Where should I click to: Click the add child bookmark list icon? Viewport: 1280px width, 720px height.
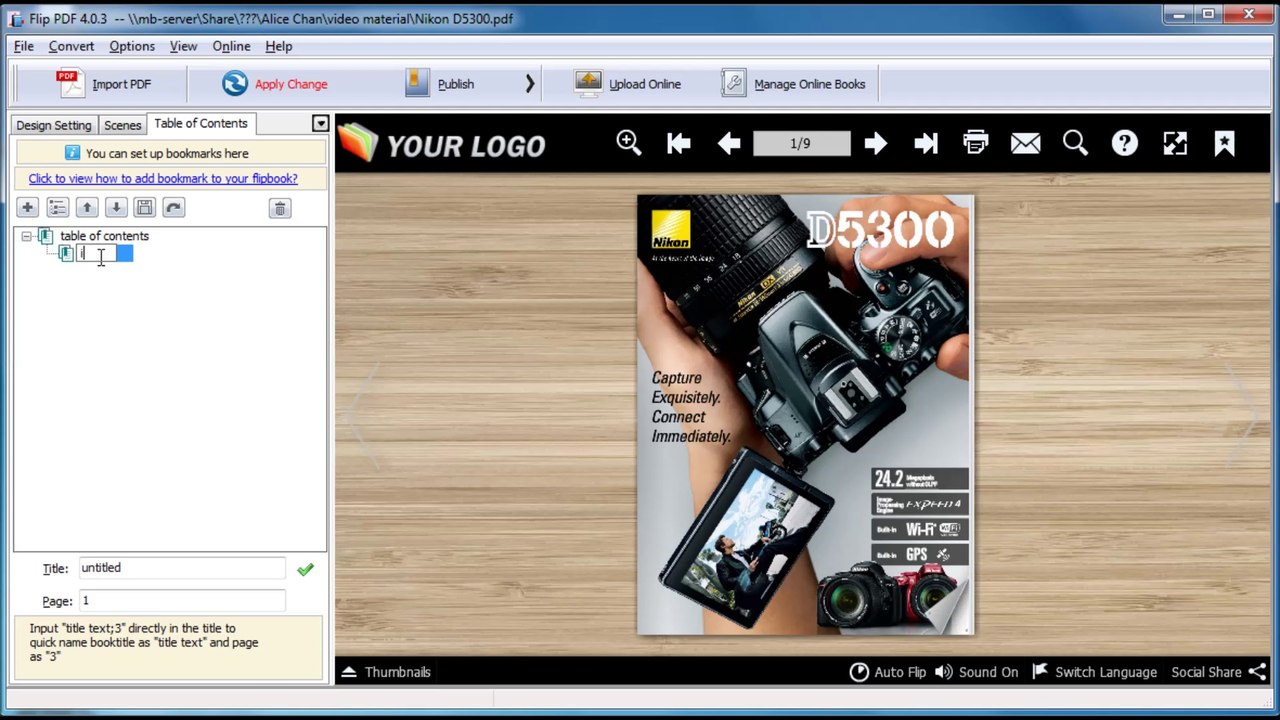pos(57,207)
